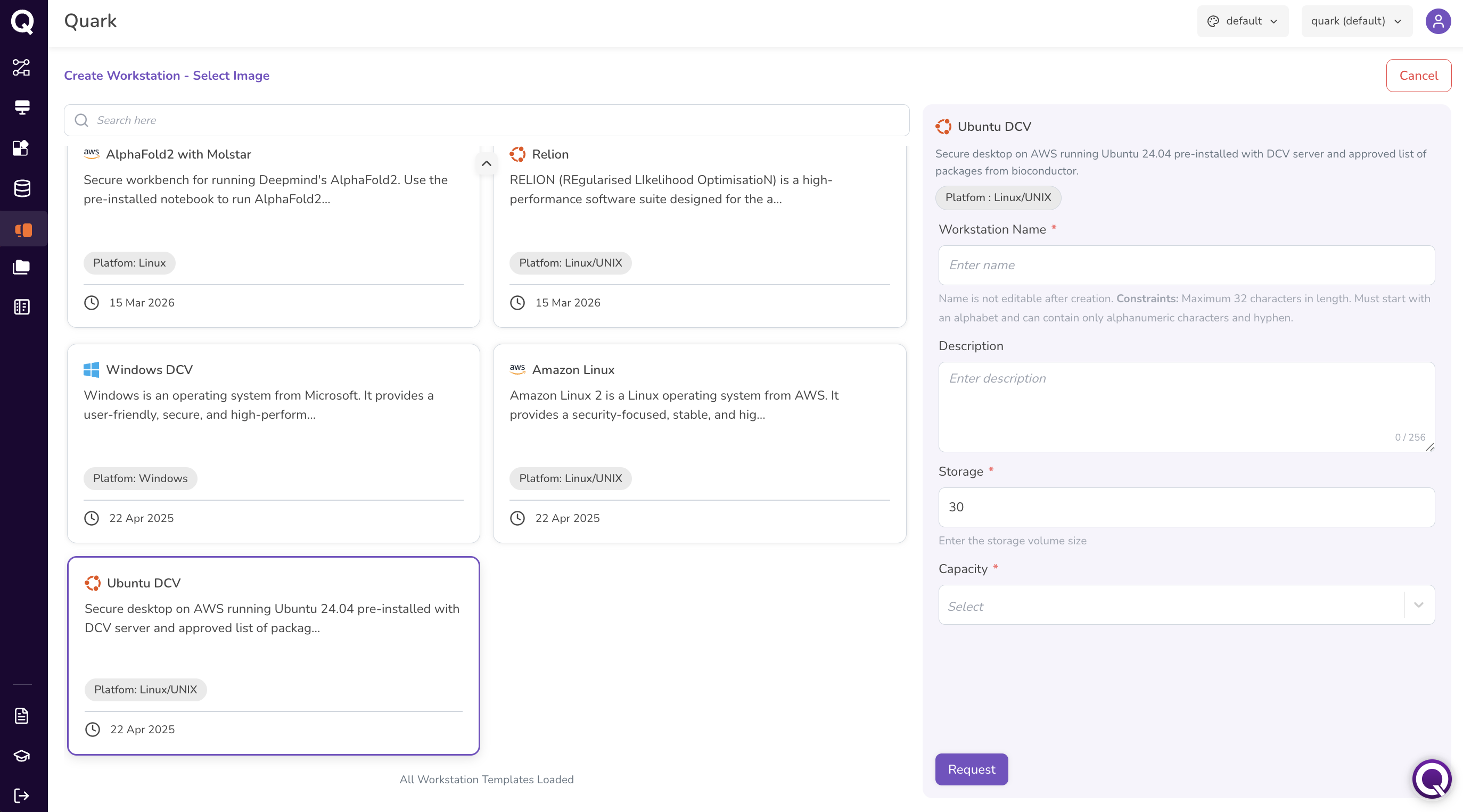Screen dimensions: 1463x812
Task: Select the Amazon Linux image title
Action: (x=573, y=370)
